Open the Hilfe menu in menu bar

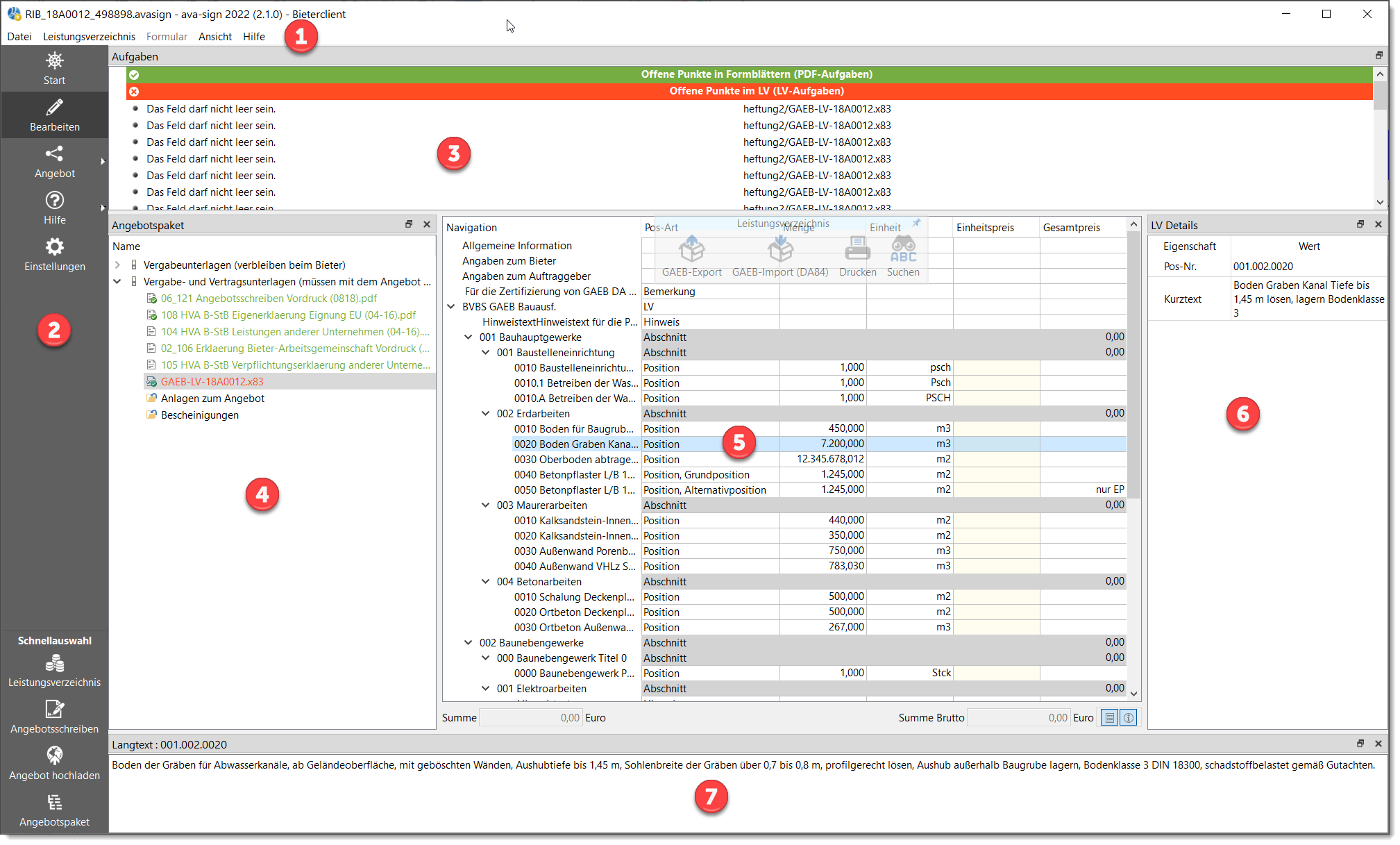[254, 37]
